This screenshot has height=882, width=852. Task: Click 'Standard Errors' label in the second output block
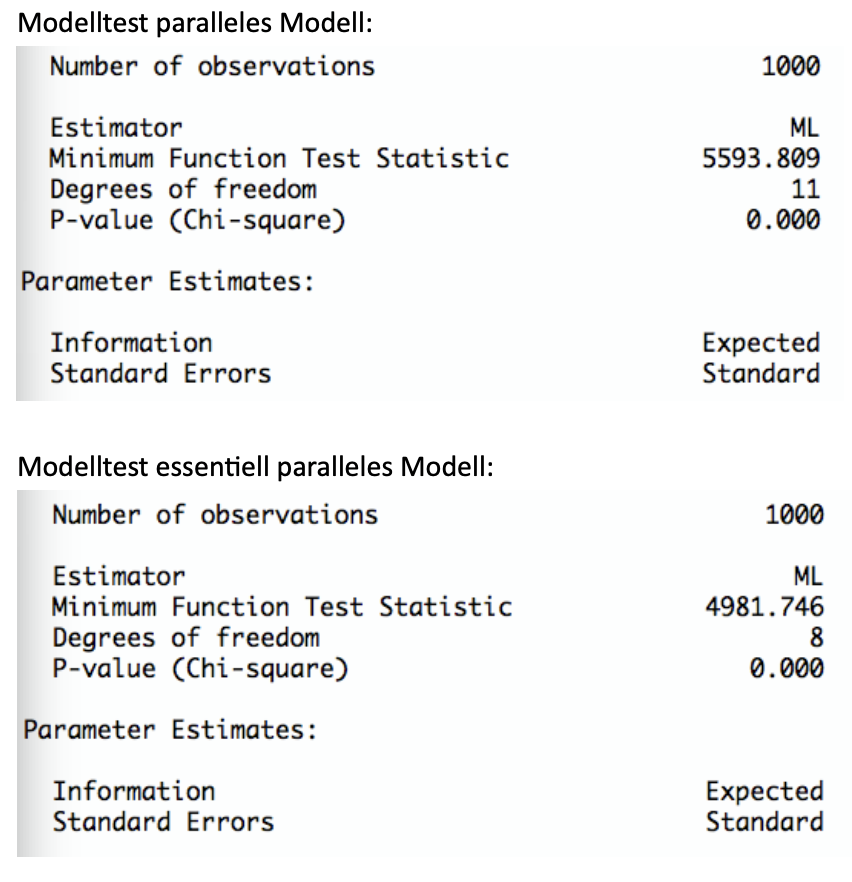(x=163, y=822)
